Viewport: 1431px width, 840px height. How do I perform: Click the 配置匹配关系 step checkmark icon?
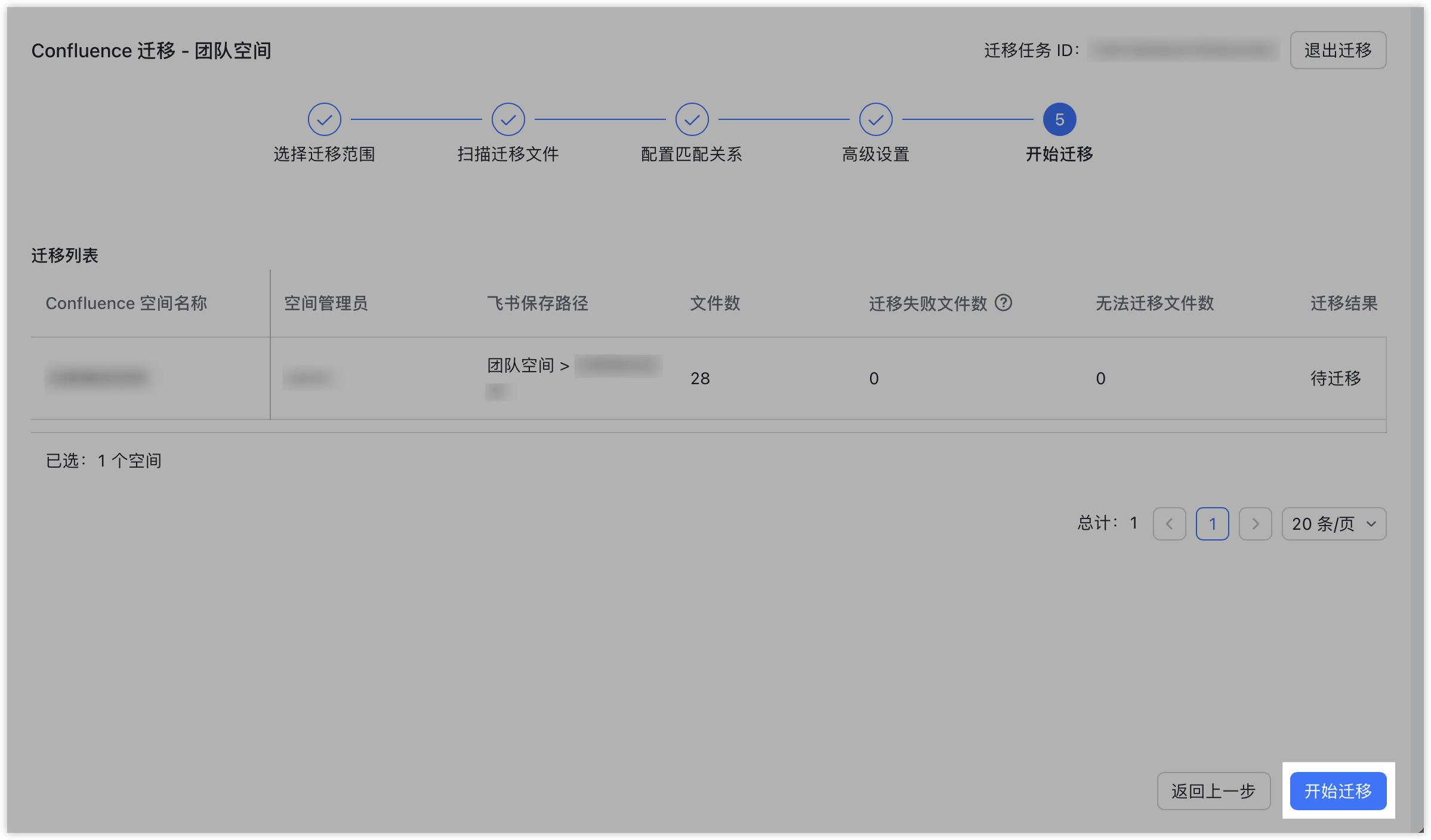pos(692,119)
